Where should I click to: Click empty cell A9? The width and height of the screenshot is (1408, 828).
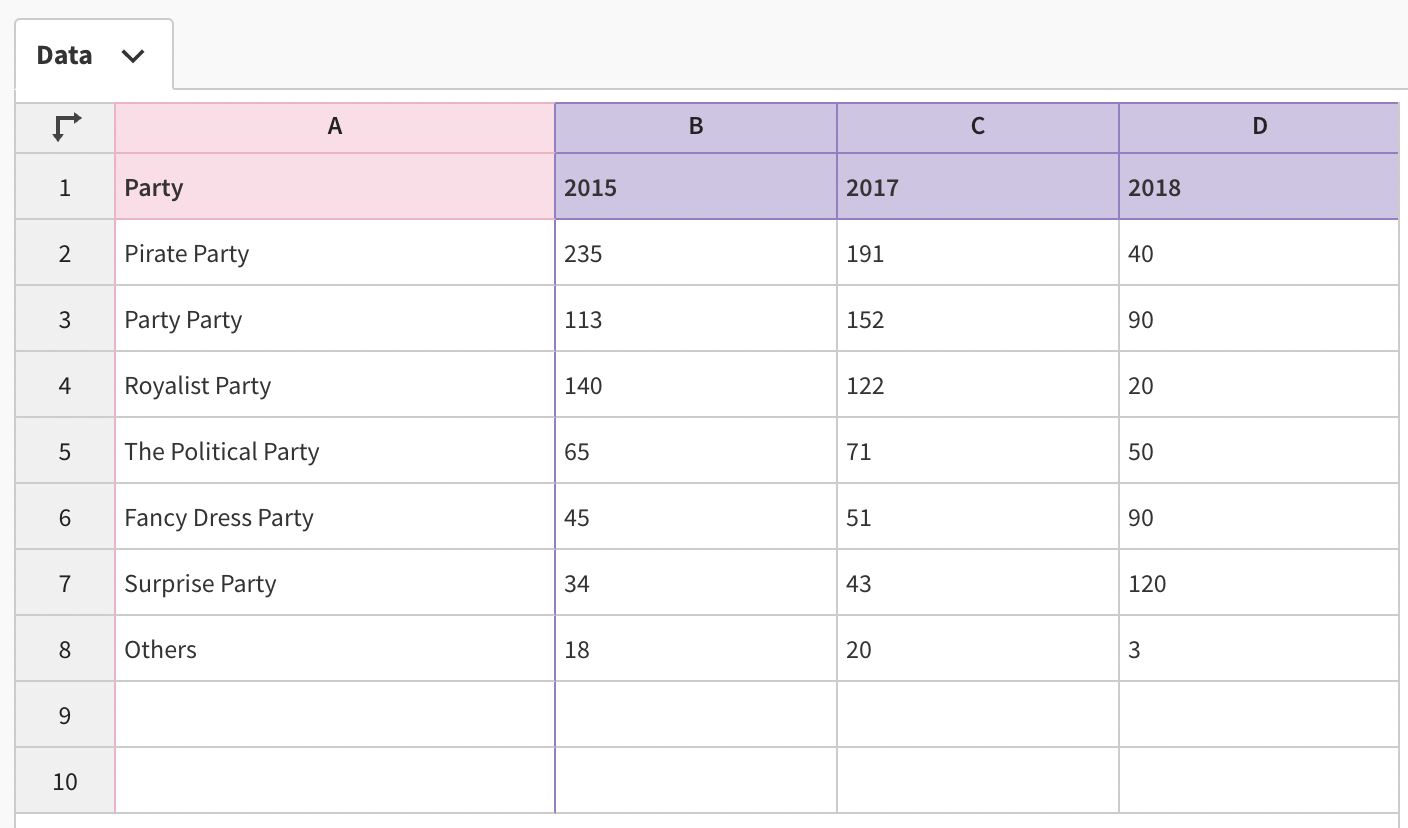(x=335, y=715)
